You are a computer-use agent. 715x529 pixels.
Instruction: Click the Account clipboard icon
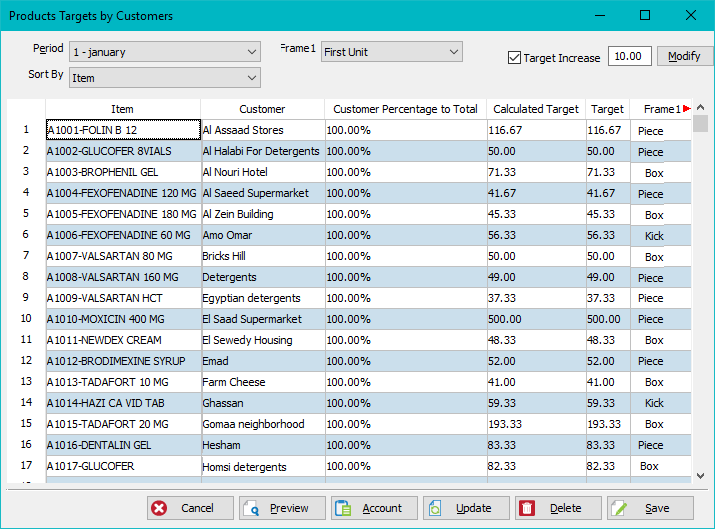(x=343, y=508)
